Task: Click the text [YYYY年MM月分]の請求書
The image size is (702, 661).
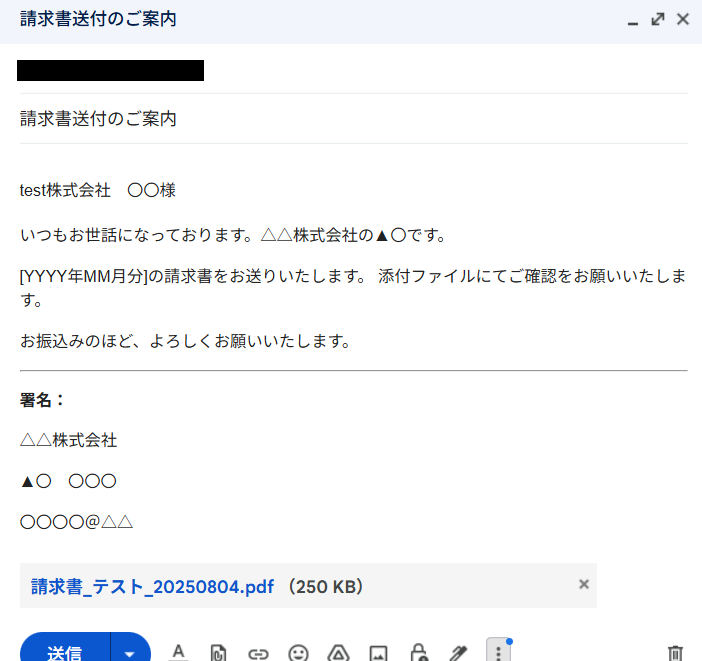Action: pos(116,276)
